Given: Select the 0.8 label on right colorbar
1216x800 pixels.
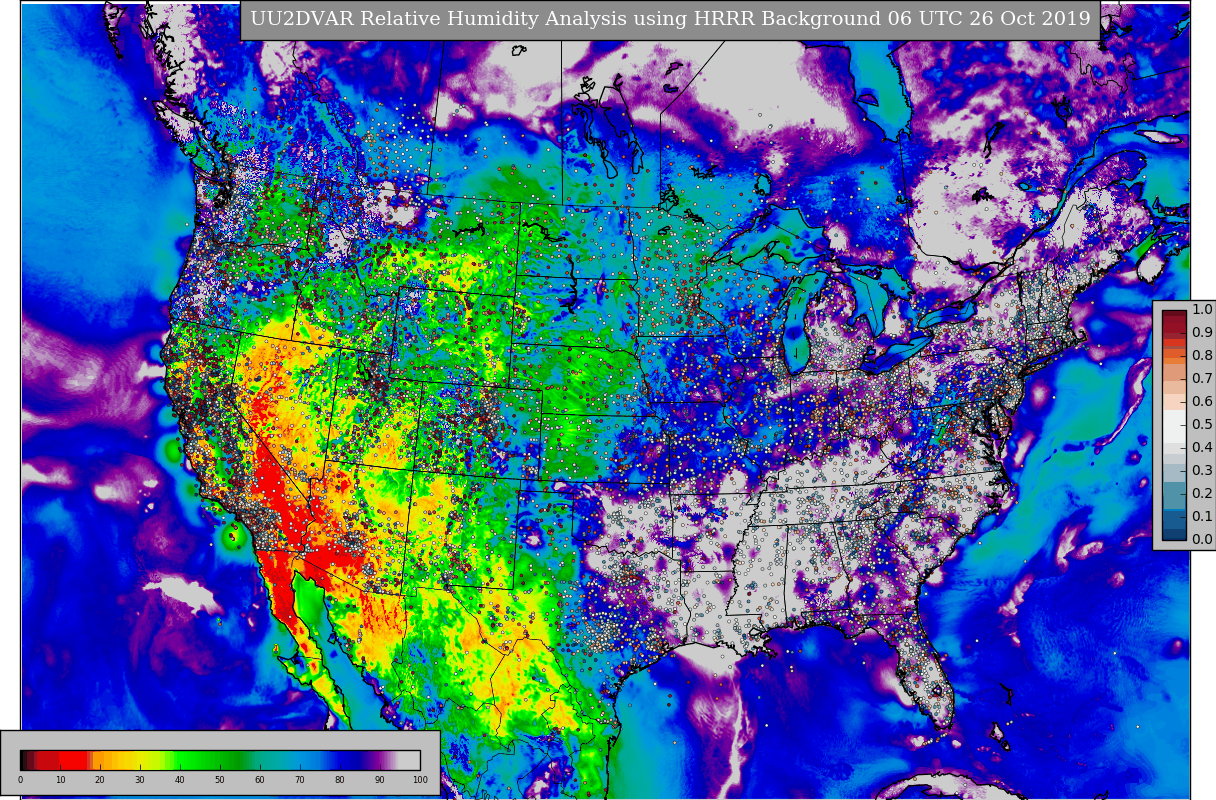Looking at the screenshot, I should [x=1202, y=356].
